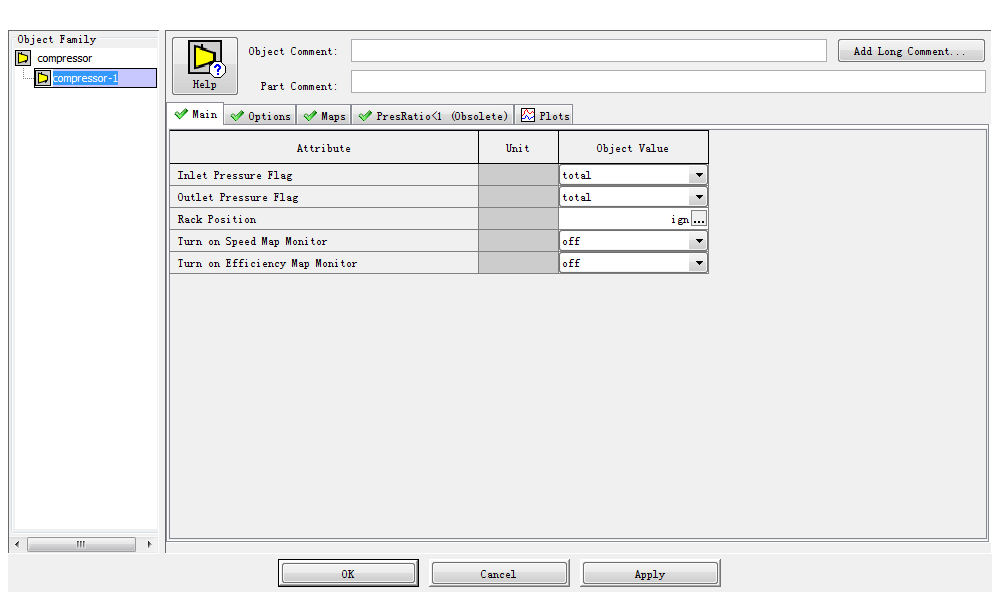Click Turn on Efficiency Map Monitor label
The width and height of the screenshot is (1000, 600).
point(267,263)
